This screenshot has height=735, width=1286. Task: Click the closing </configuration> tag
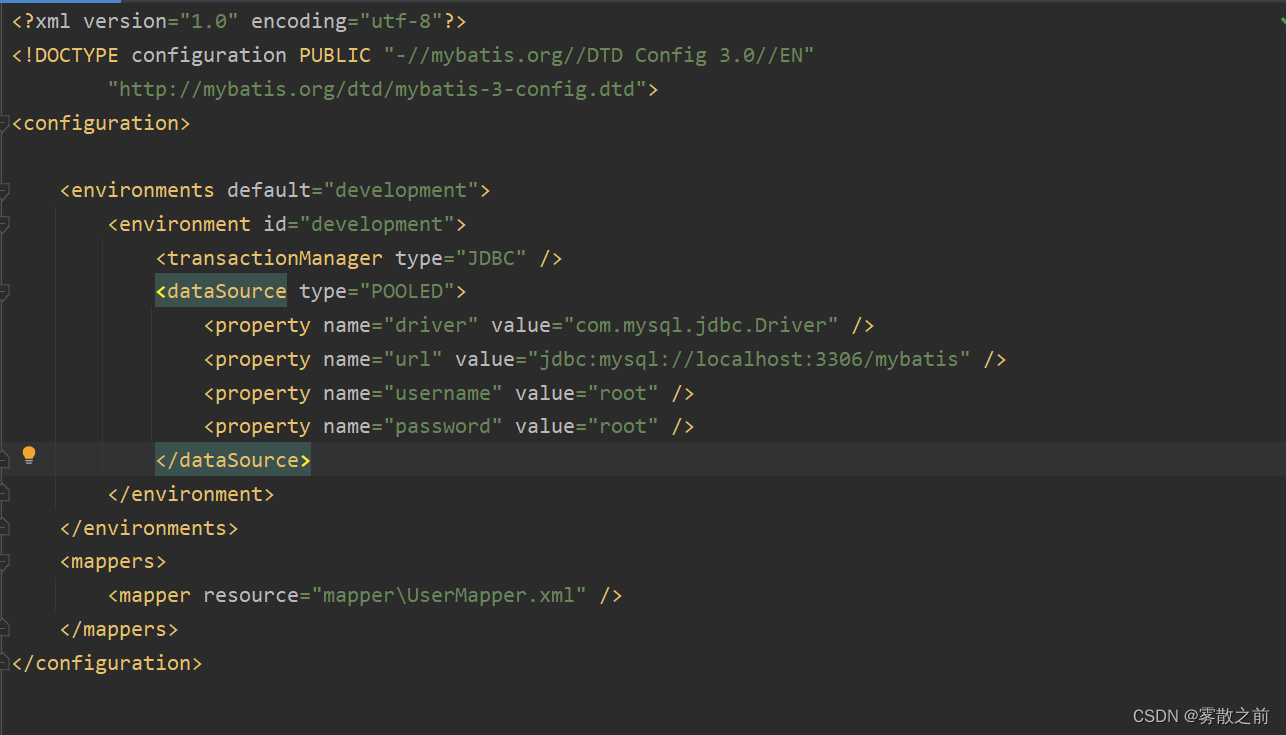tap(107, 662)
